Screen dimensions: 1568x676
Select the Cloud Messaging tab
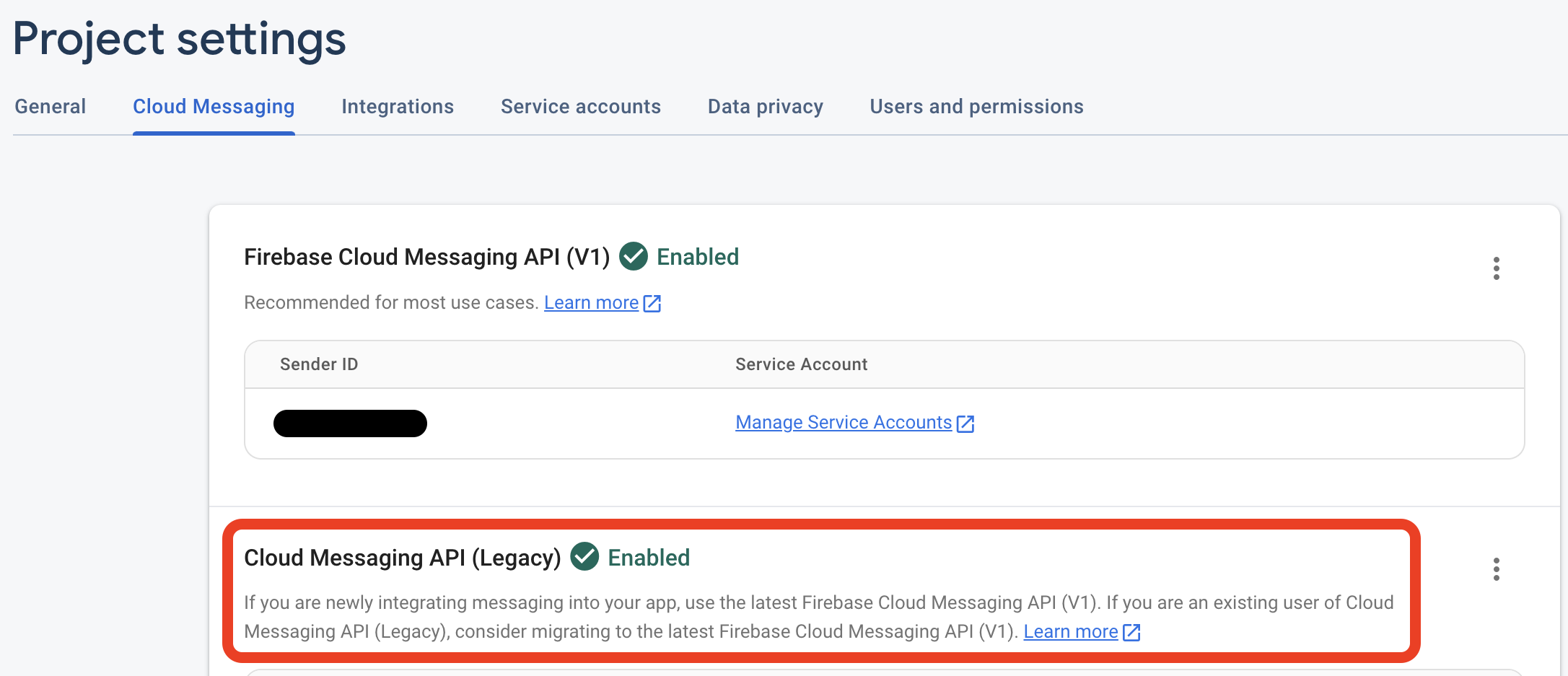214,106
